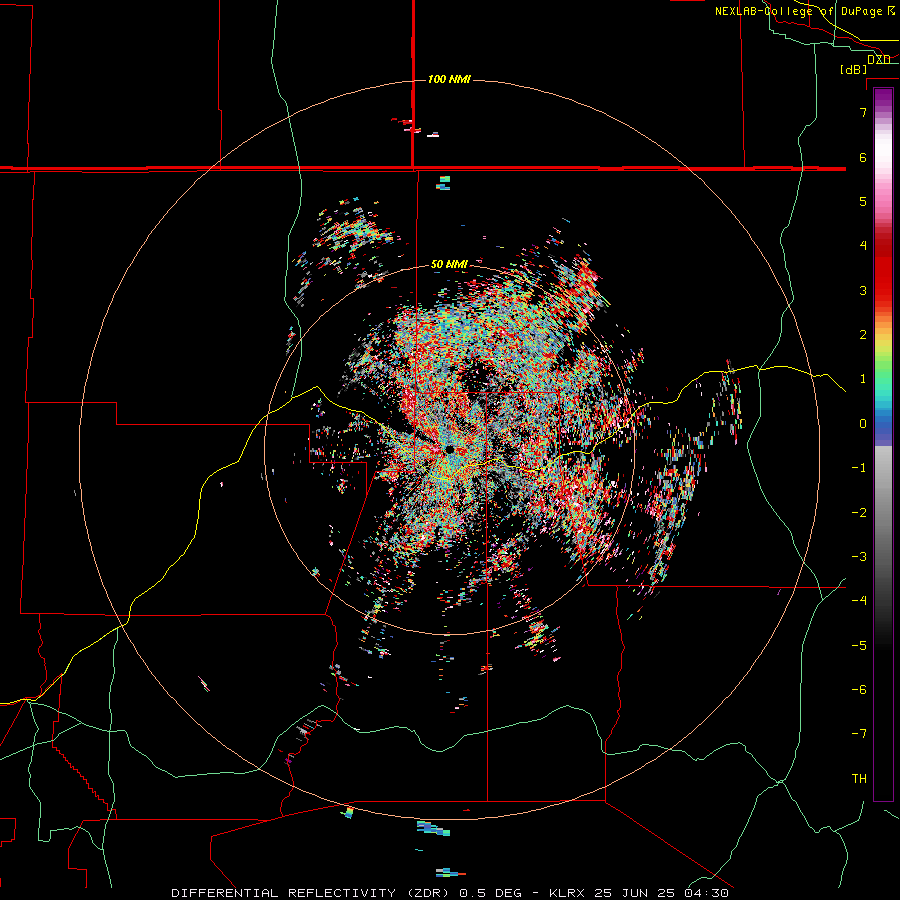This screenshot has height=900, width=900.
Task: Click the DZD product label
Action: 878,60
